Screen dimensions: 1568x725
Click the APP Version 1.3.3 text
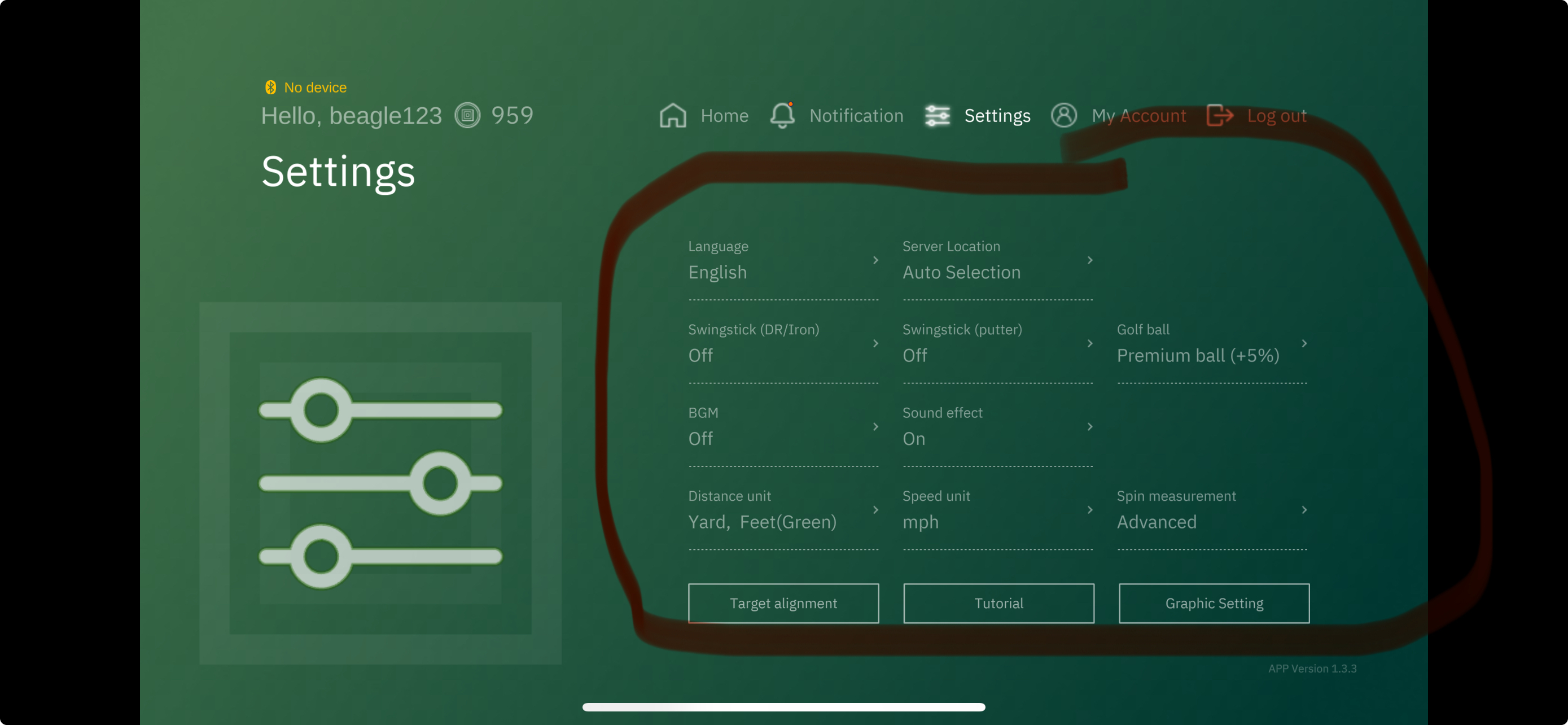coord(1312,669)
